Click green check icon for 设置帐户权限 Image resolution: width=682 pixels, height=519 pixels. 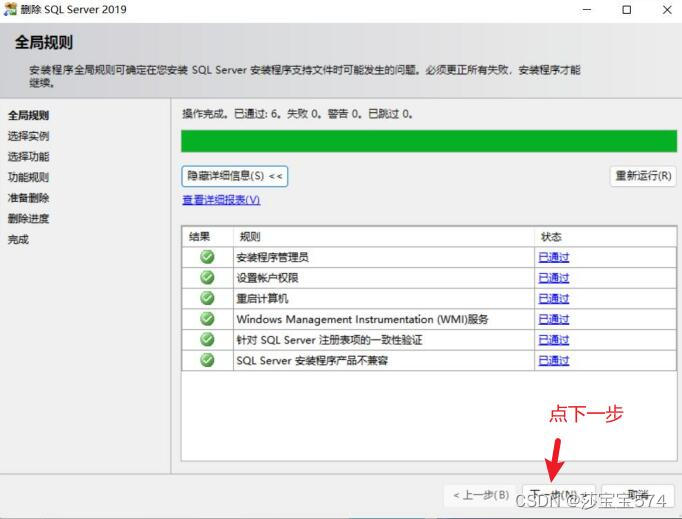(x=207, y=277)
